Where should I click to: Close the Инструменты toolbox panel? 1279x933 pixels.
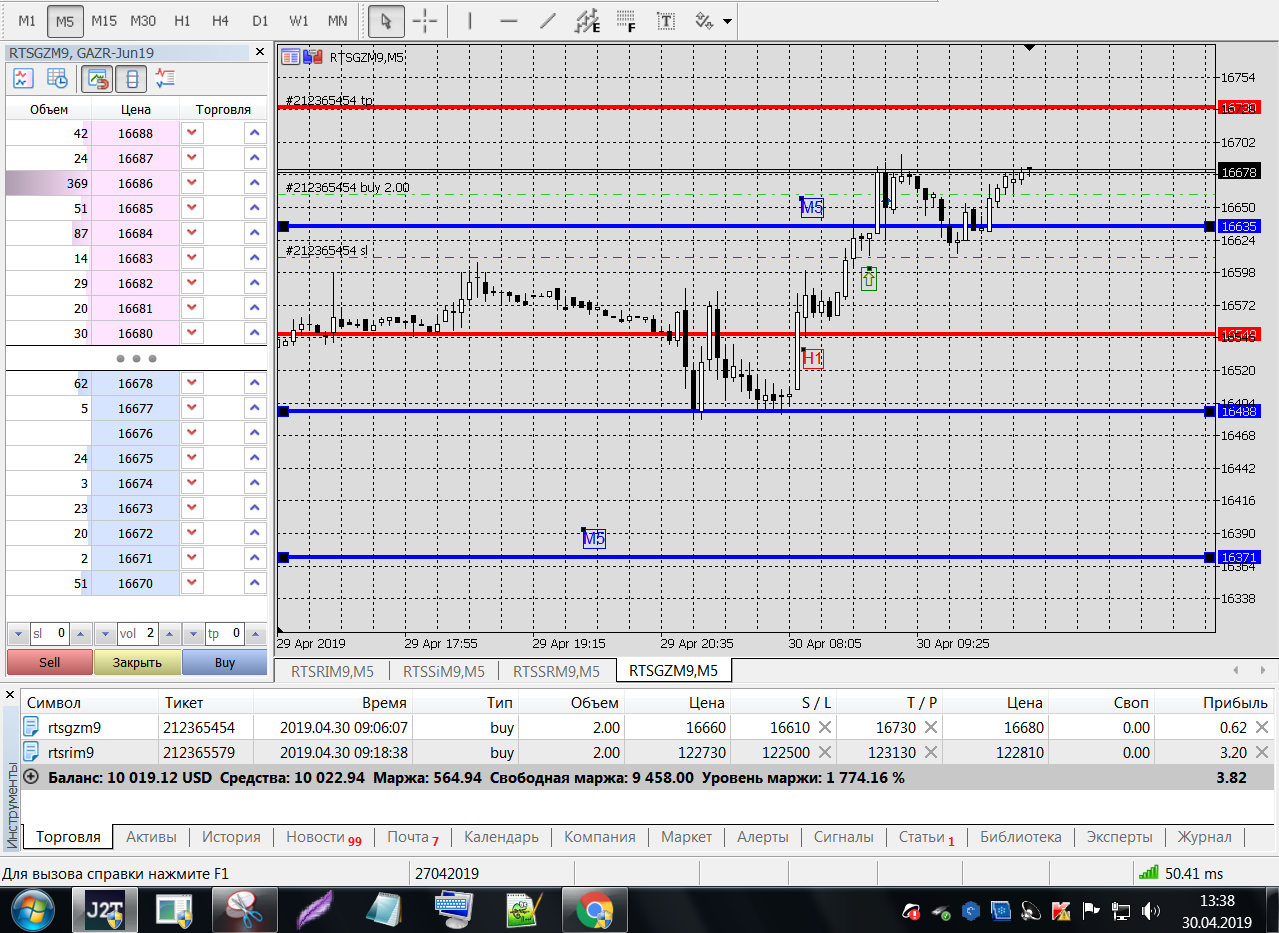tap(10, 694)
